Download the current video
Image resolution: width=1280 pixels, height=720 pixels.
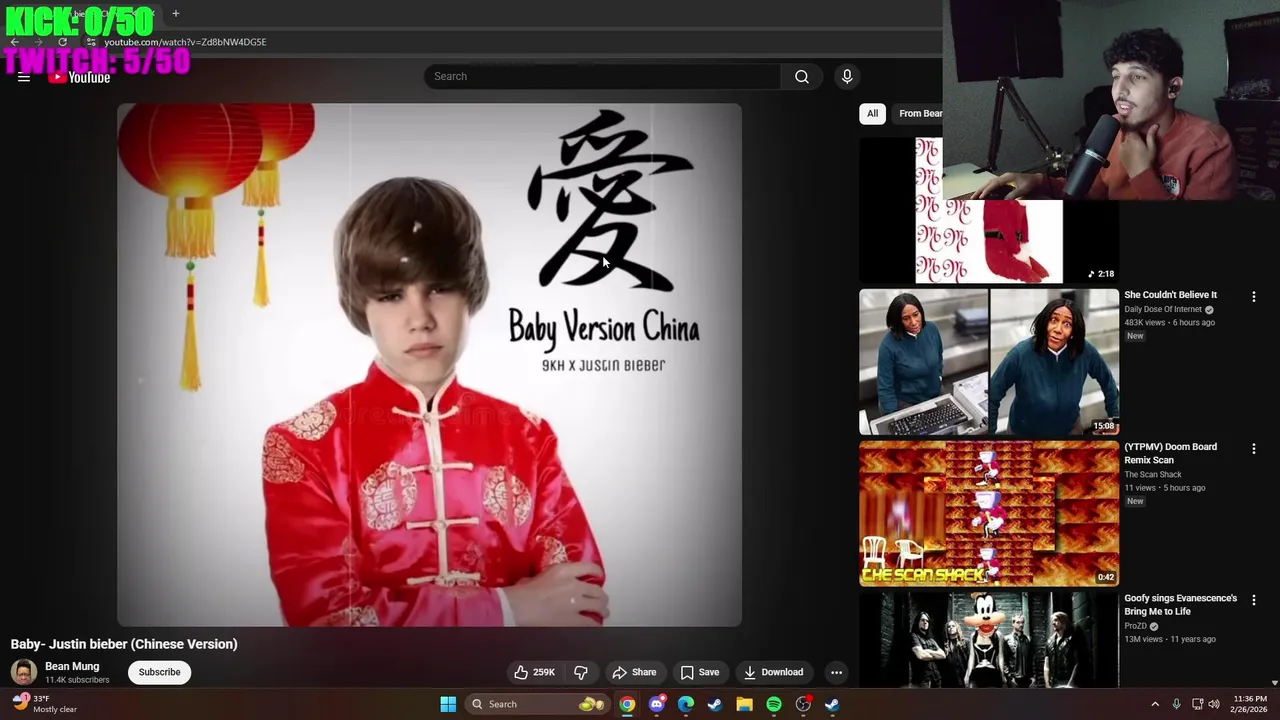tap(773, 672)
